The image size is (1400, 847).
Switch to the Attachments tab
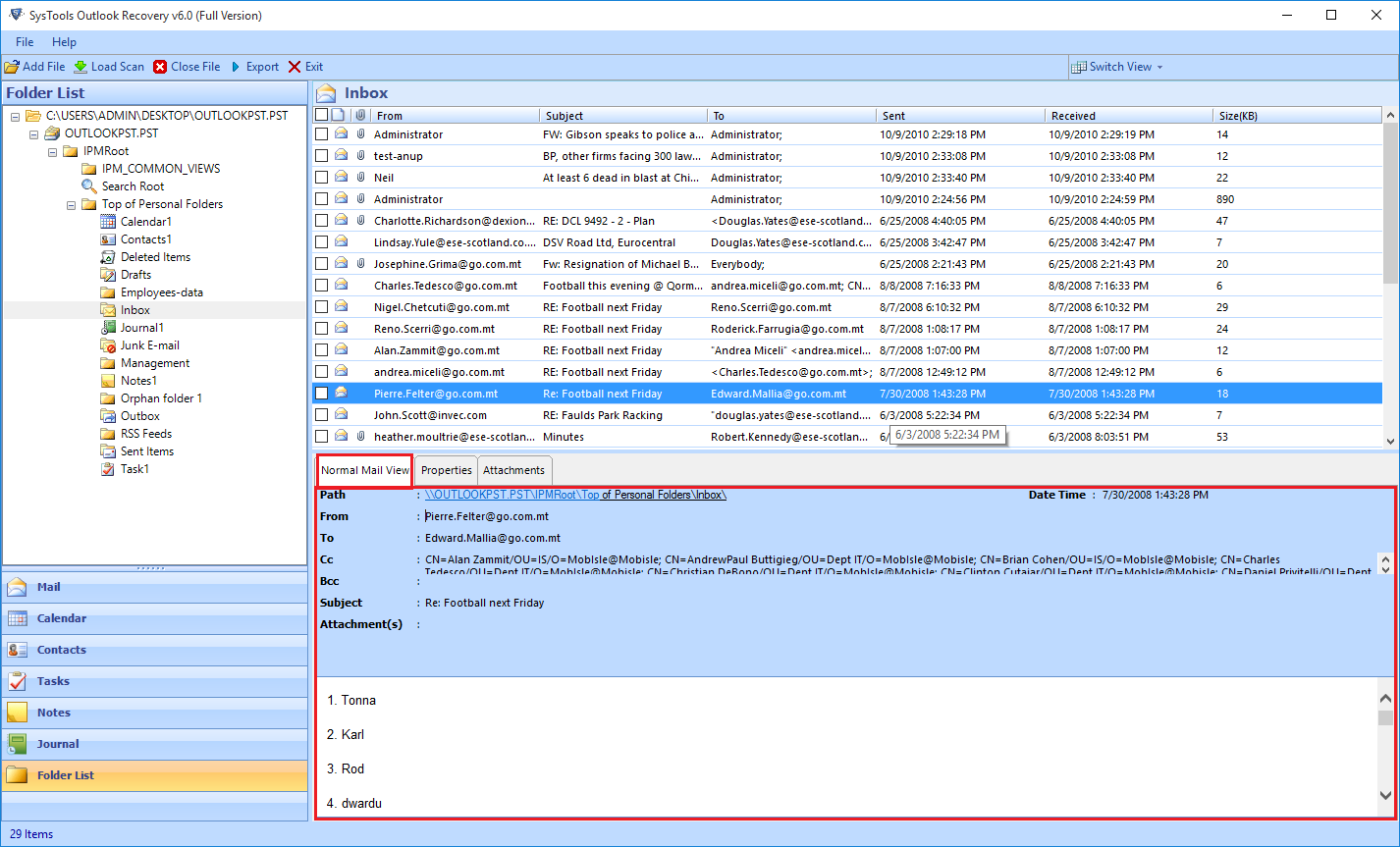513,470
